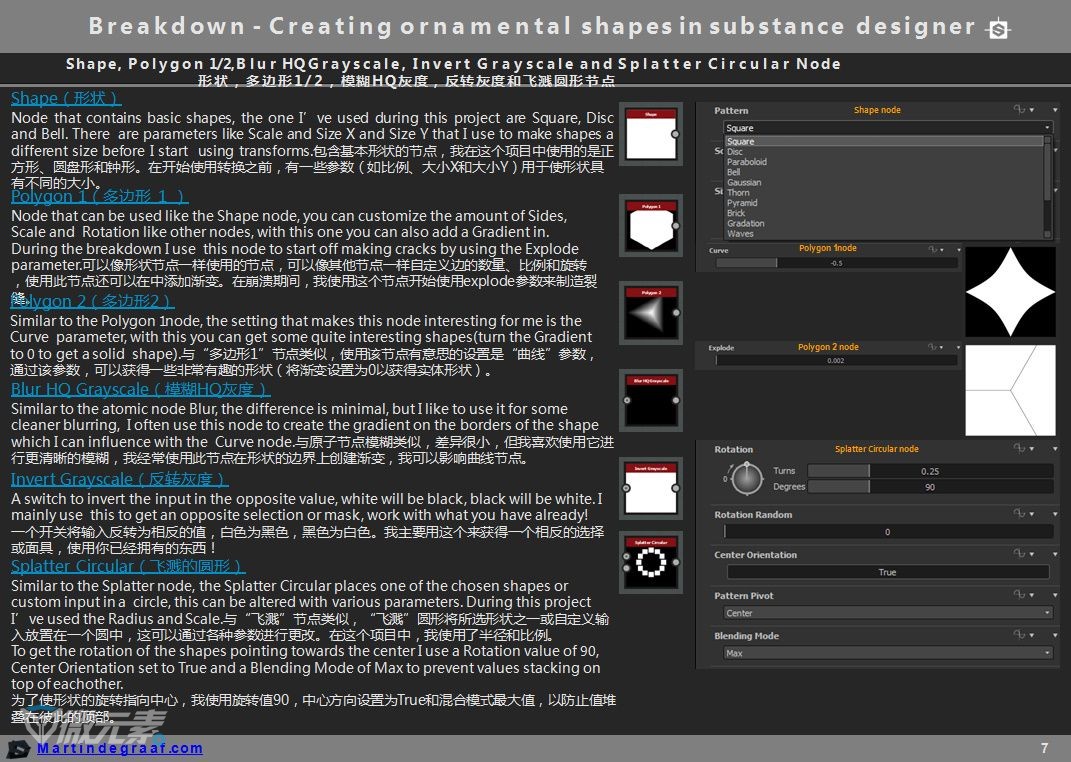Select Paraboloid in the Pattern list
Viewport: 1071px width, 762px height.
(x=884, y=162)
